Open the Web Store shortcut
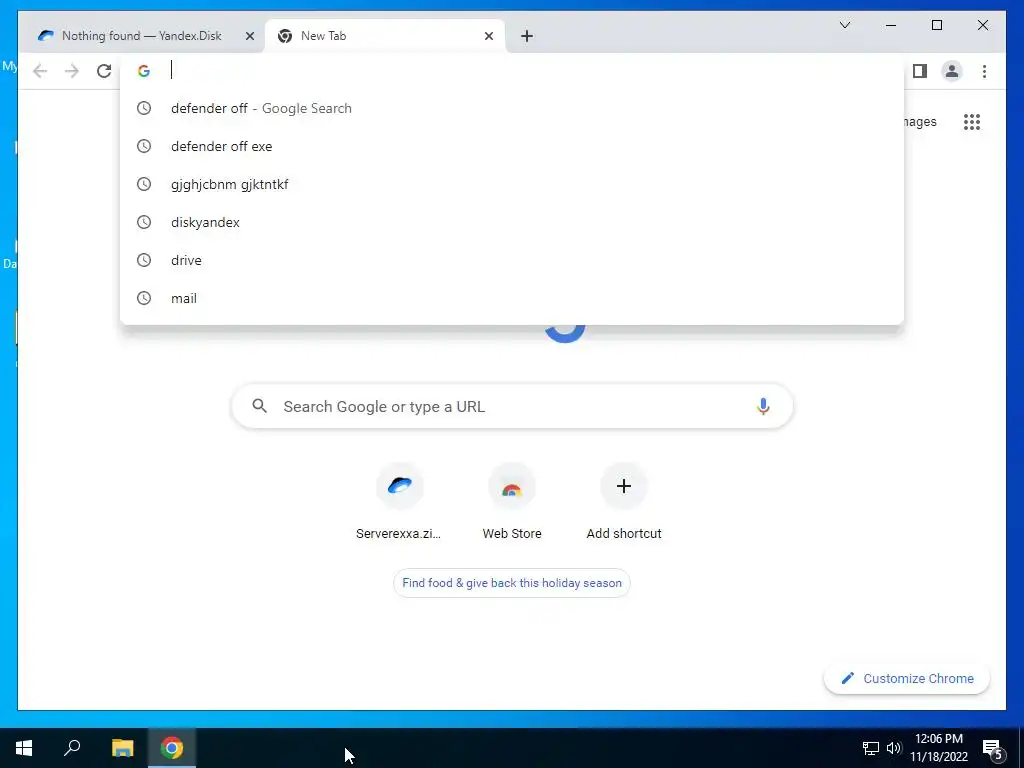The height and width of the screenshot is (768, 1024). tap(512, 502)
